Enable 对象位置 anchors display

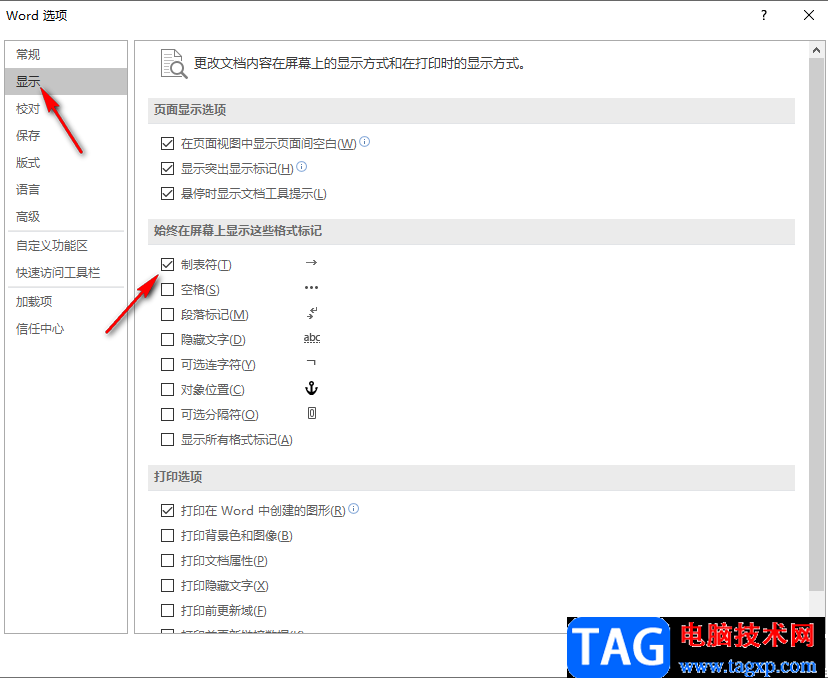[x=167, y=390]
